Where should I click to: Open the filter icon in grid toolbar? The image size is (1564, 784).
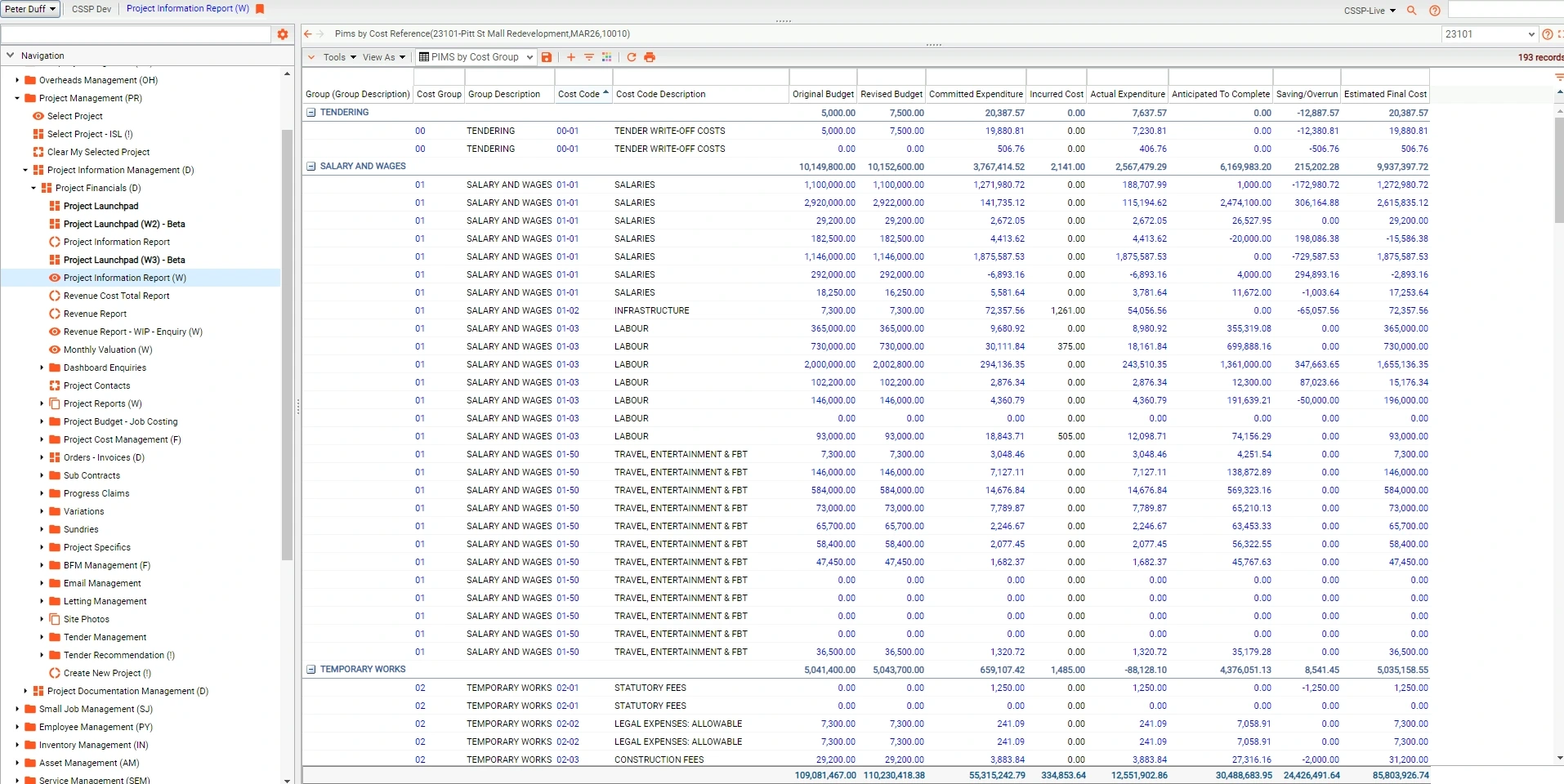[588, 57]
